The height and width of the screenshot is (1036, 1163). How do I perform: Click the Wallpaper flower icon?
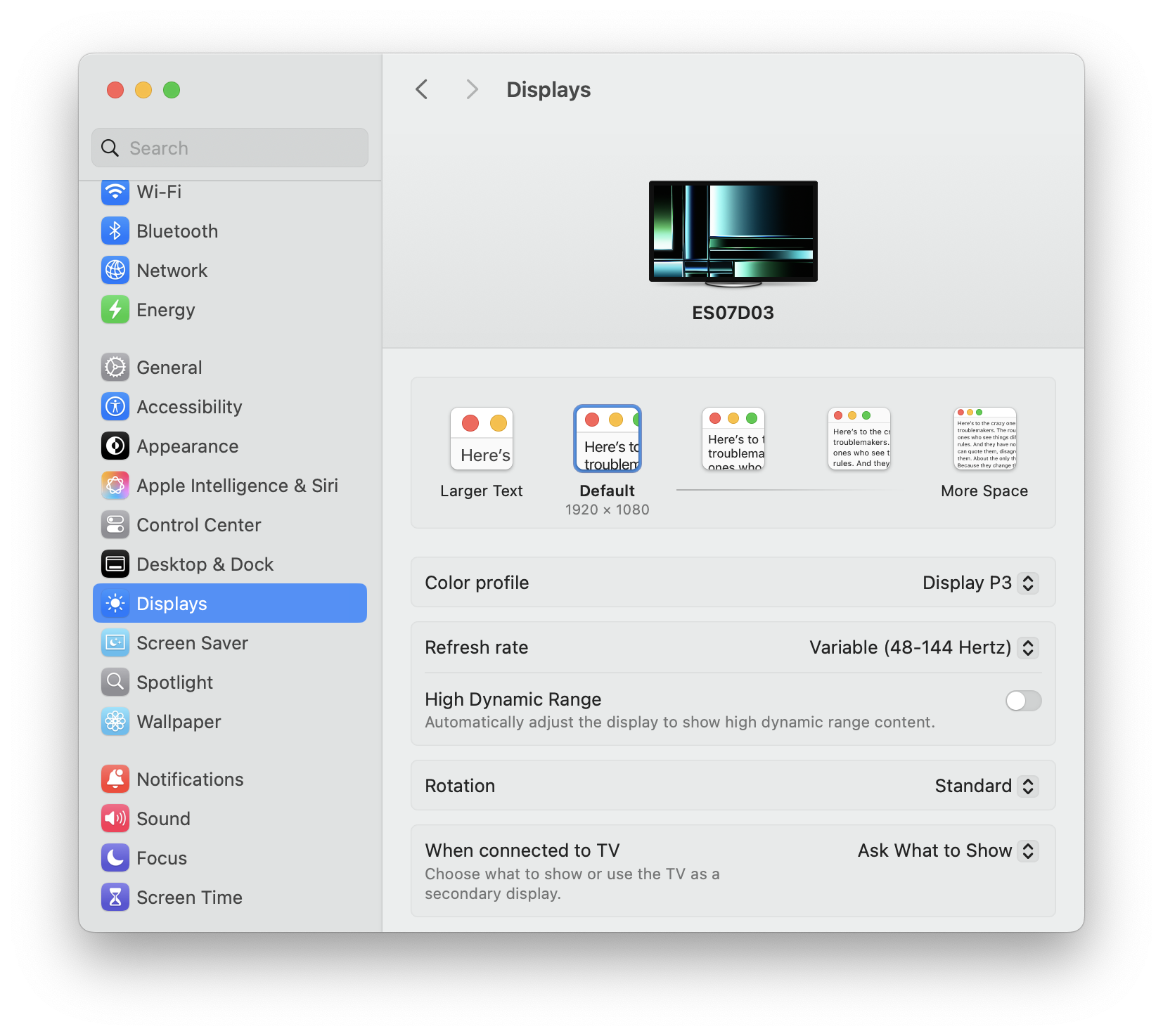point(115,721)
